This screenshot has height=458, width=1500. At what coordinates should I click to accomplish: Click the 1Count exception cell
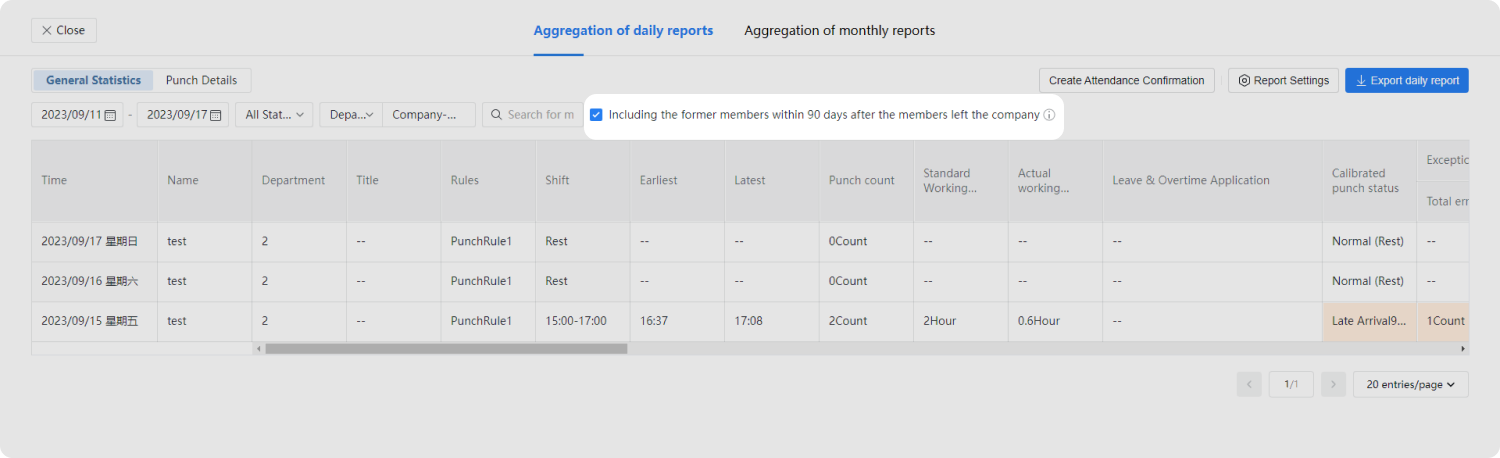coord(1443,322)
